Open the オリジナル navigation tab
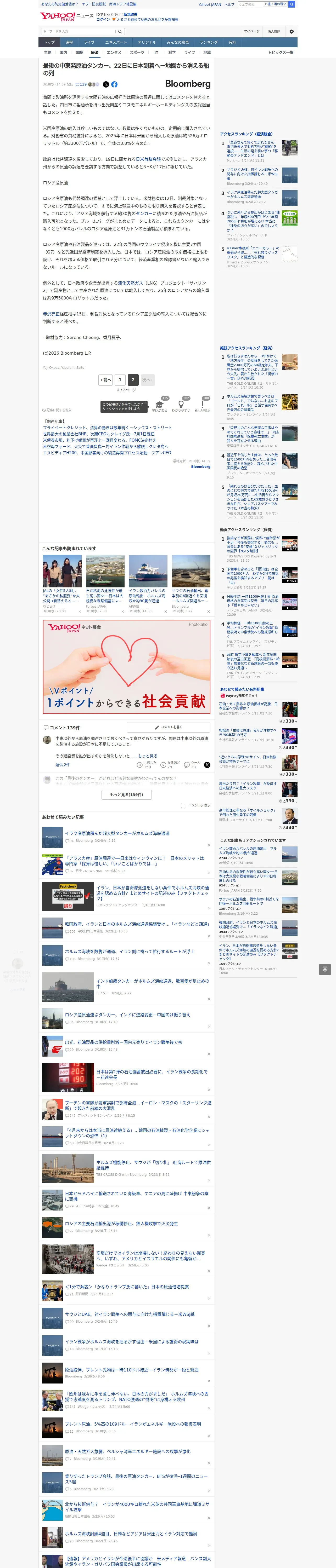The height and width of the screenshot is (1568, 336). [147, 43]
